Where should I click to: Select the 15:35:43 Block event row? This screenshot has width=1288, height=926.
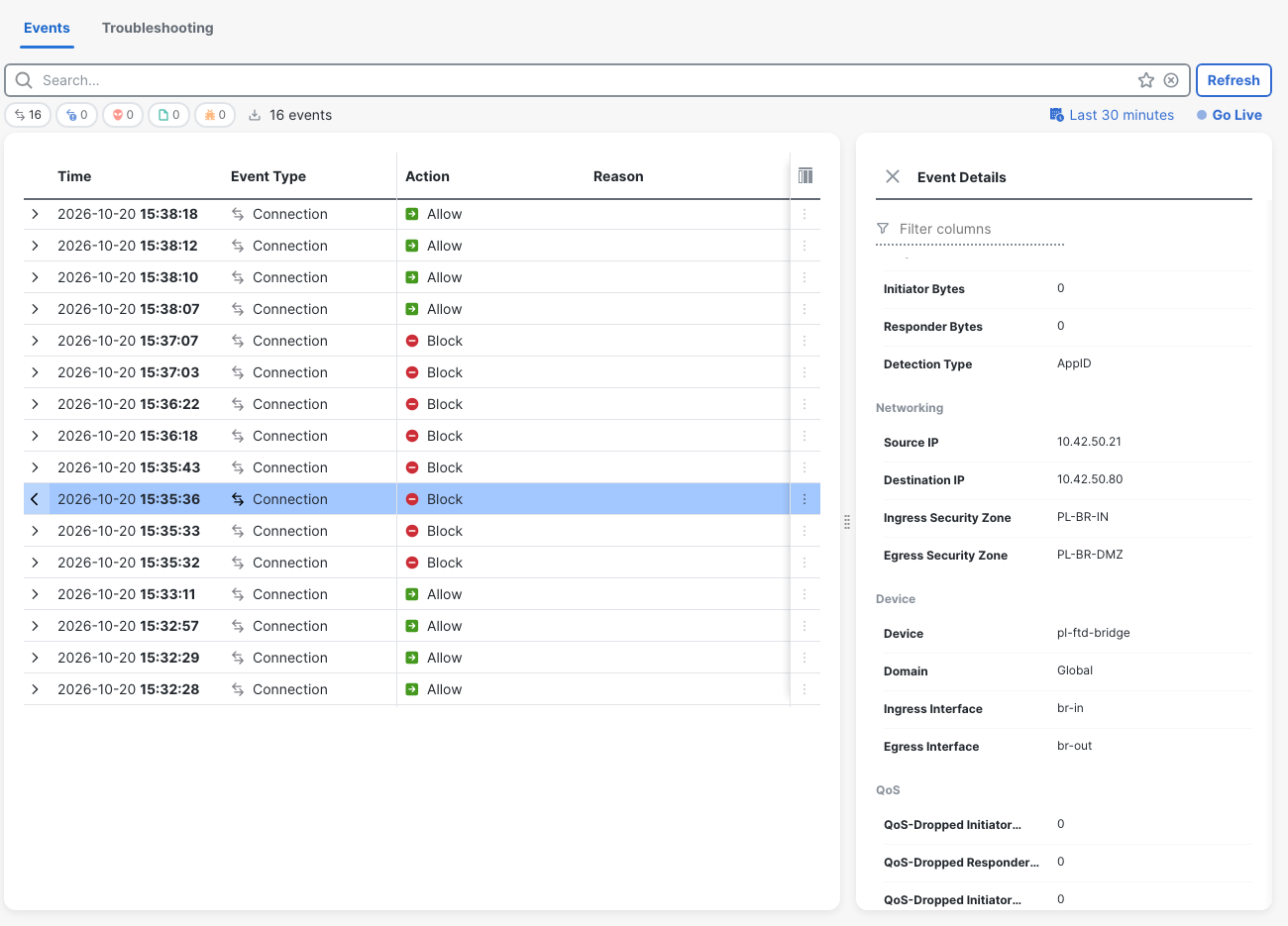click(x=422, y=467)
